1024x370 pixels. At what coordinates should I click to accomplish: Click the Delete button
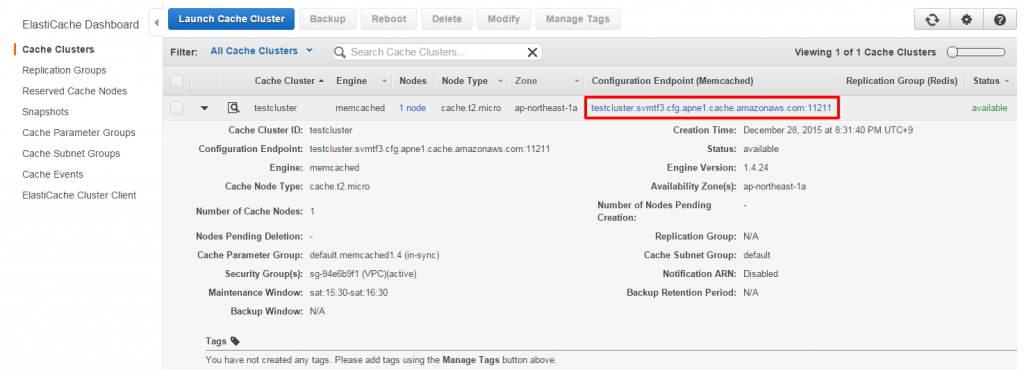coord(447,19)
